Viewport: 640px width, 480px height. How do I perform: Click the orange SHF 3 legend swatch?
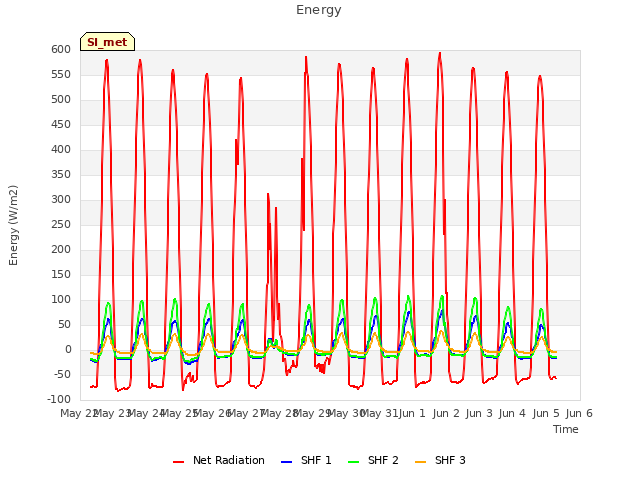pyautogui.click(x=420, y=462)
